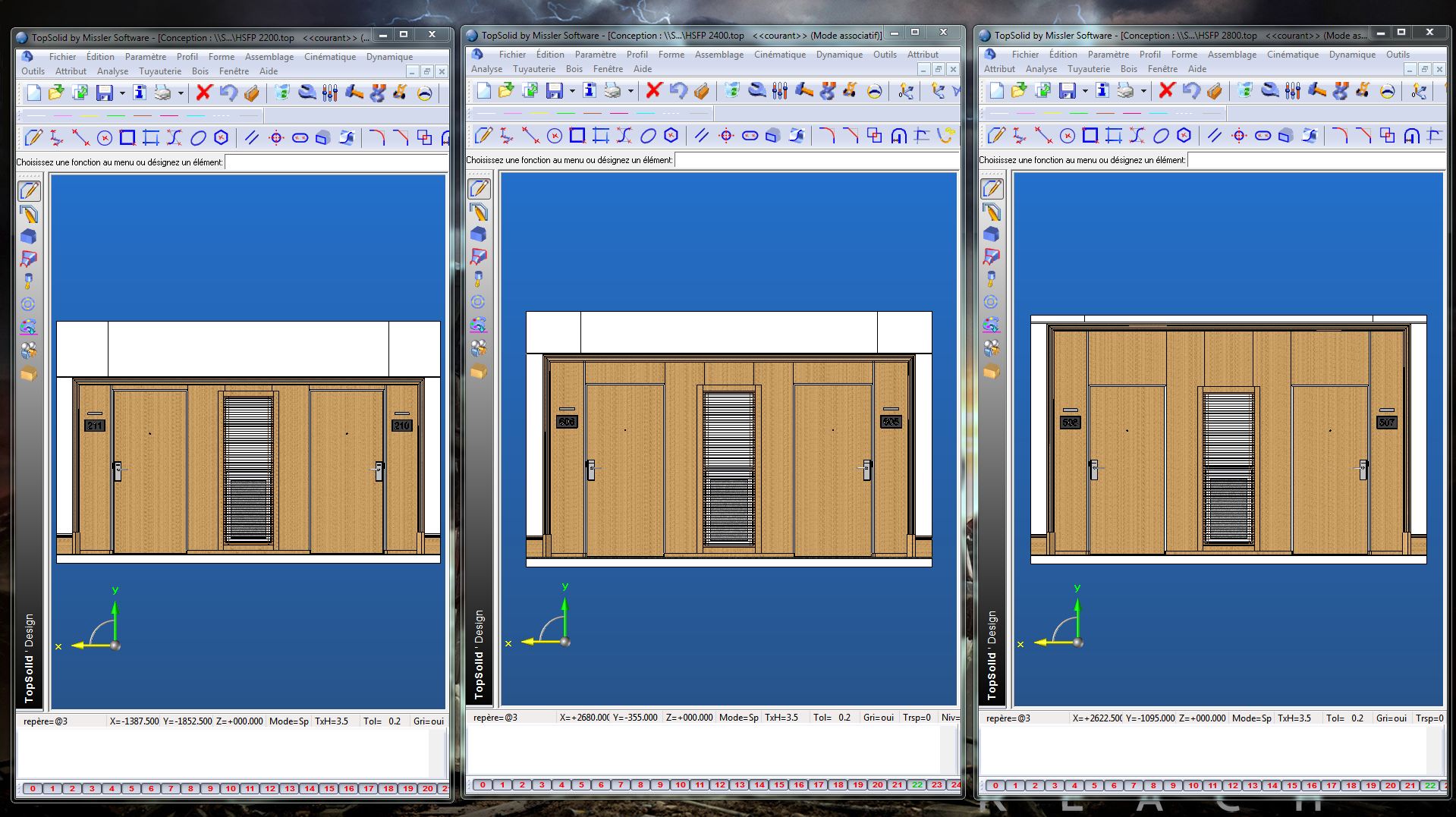1456x817 pixels.
Task: Expand the save dropdown arrow in HSFP 2800 window
Action: pyautogui.click(x=1085, y=92)
